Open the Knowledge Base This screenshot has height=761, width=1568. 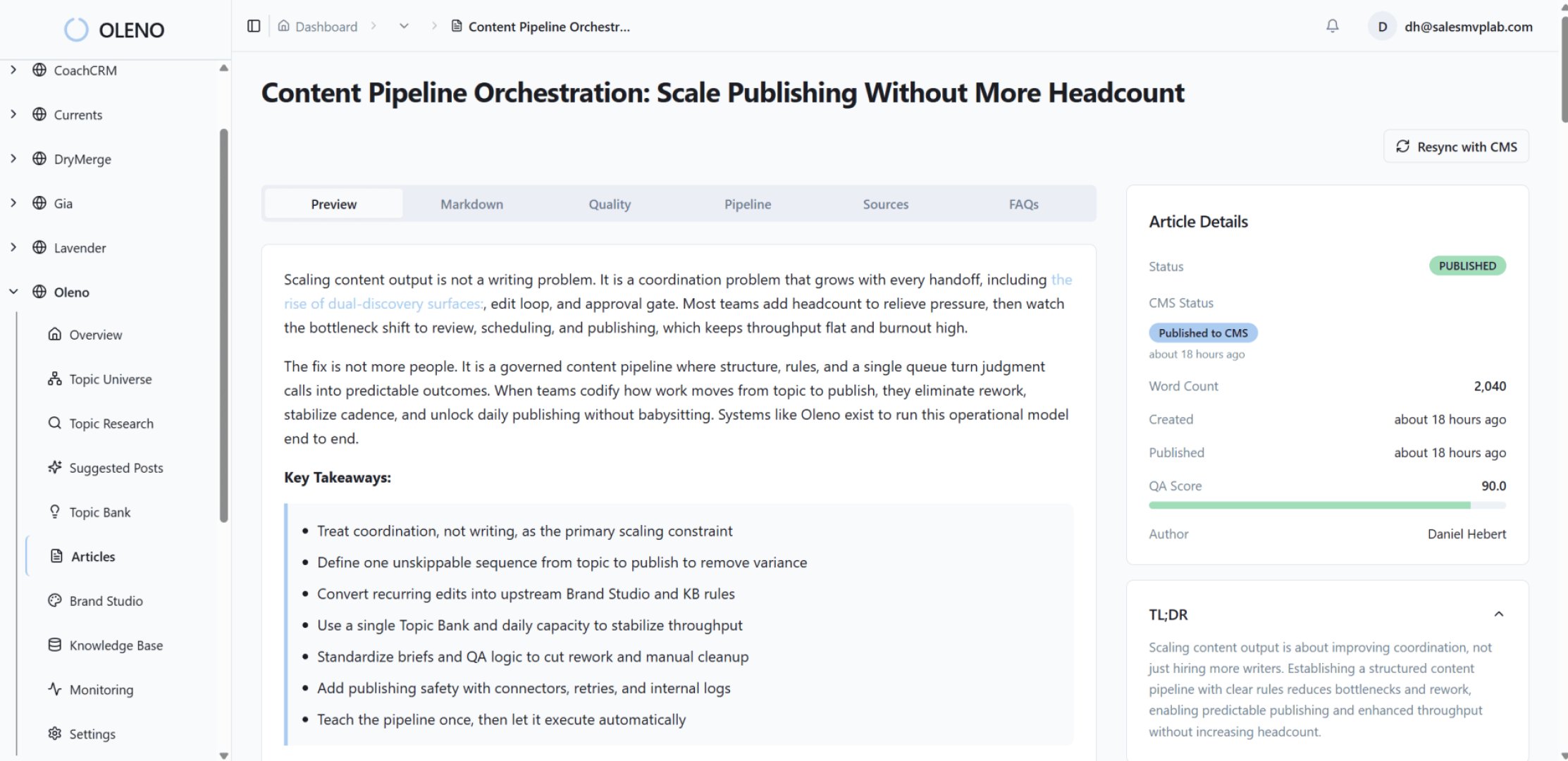[x=115, y=645]
